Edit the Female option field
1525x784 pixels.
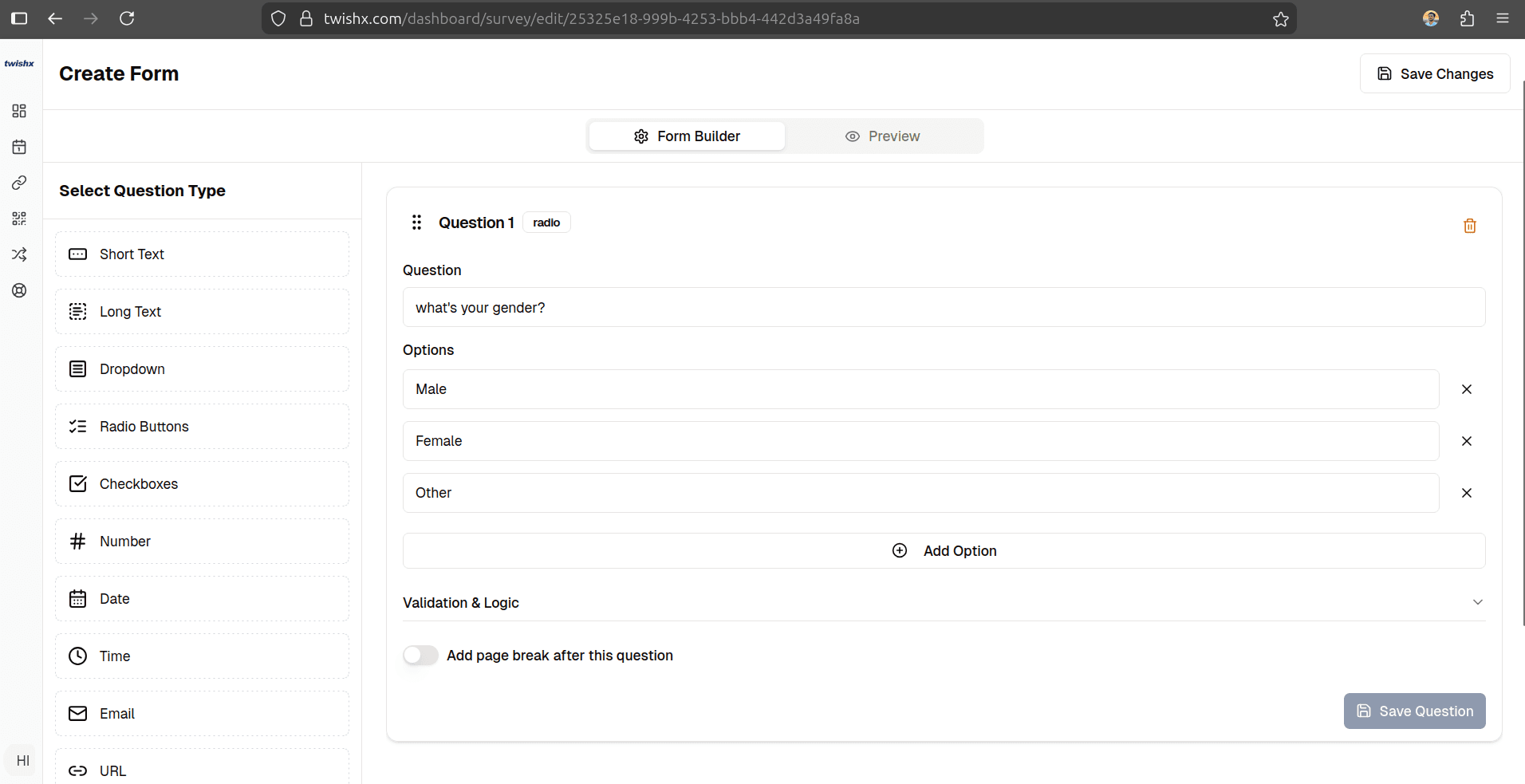pyautogui.click(x=920, y=441)
